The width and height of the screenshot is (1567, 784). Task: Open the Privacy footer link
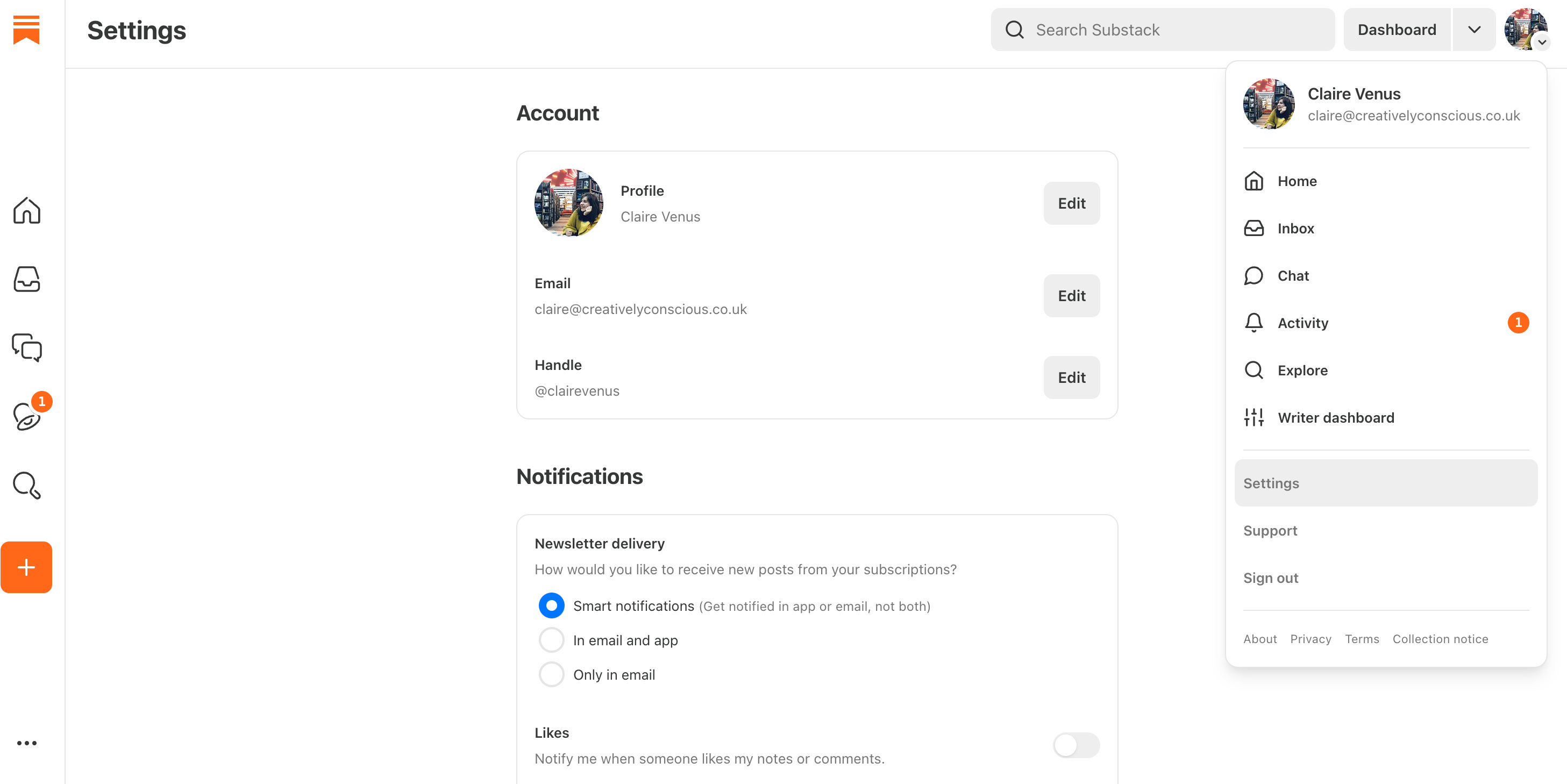click(x=1310, y=639)
